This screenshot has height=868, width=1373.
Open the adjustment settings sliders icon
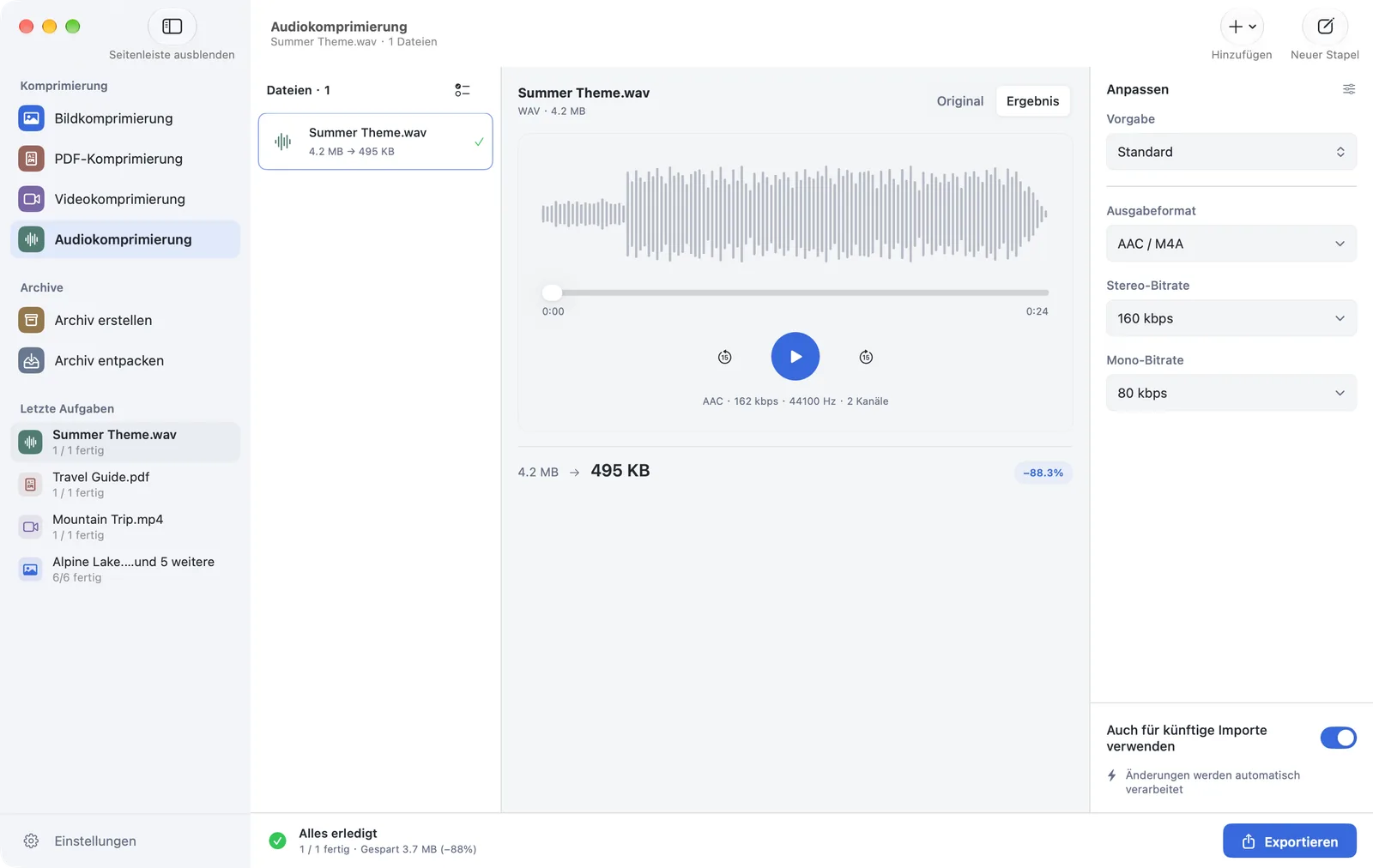coord(1349,89)
